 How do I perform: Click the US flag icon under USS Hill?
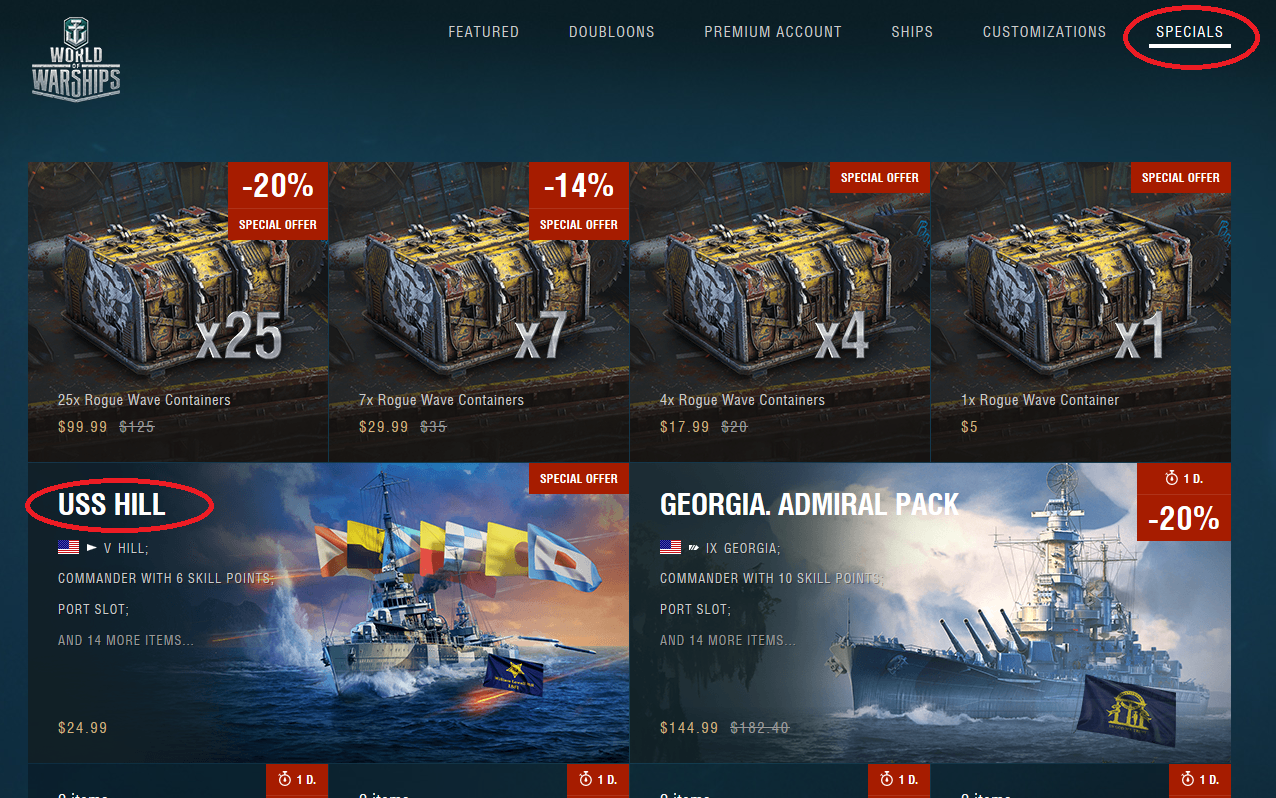click(68, 548)
